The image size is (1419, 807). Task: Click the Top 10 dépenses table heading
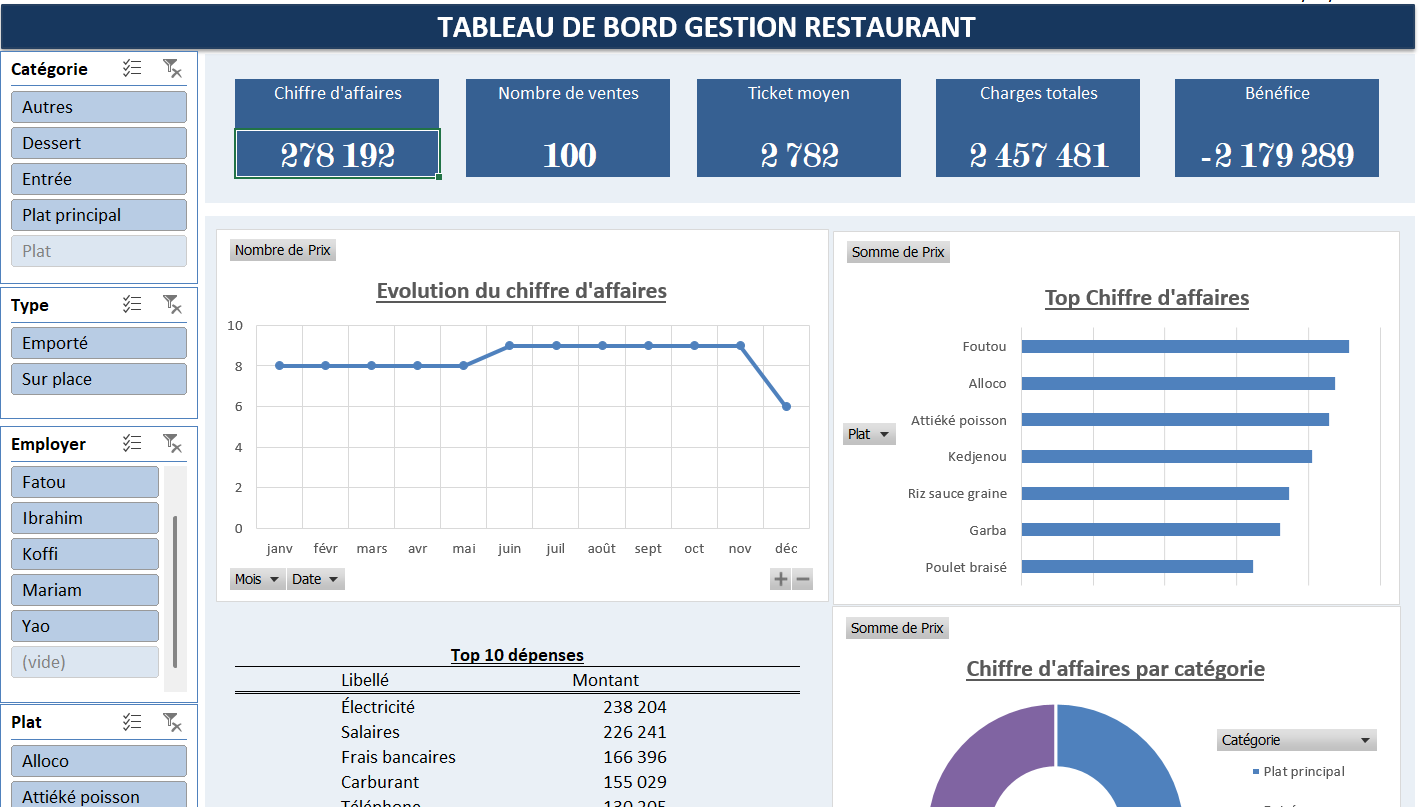pyautogui.click(x=517, y=656)
